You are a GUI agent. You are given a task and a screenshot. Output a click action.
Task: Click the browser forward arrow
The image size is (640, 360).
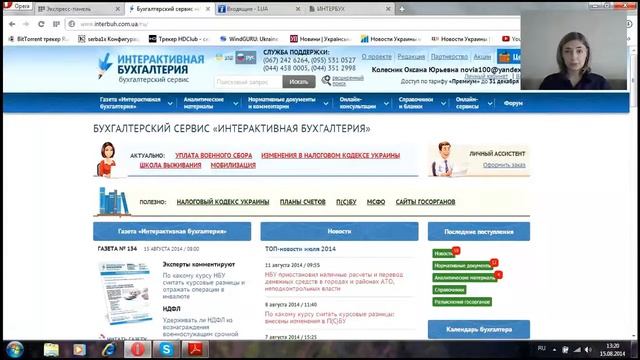tap(26, 24)
